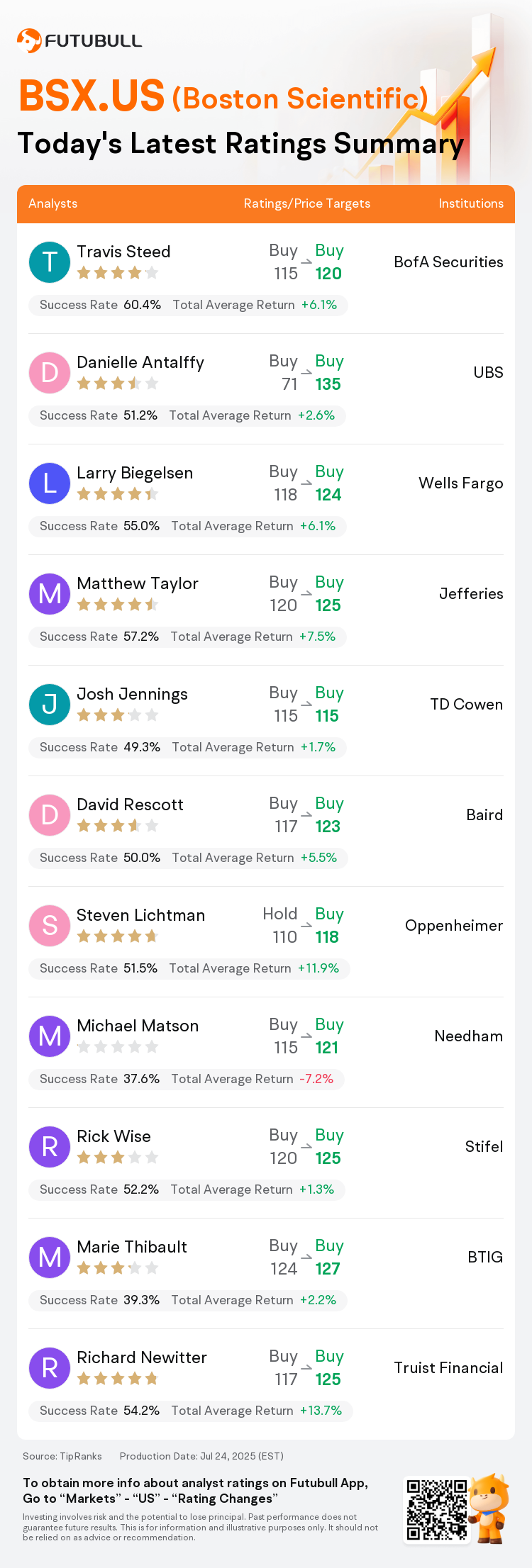
Task: Click Larry Biegelsen's blue L avatar
Action: click(50, 483)
